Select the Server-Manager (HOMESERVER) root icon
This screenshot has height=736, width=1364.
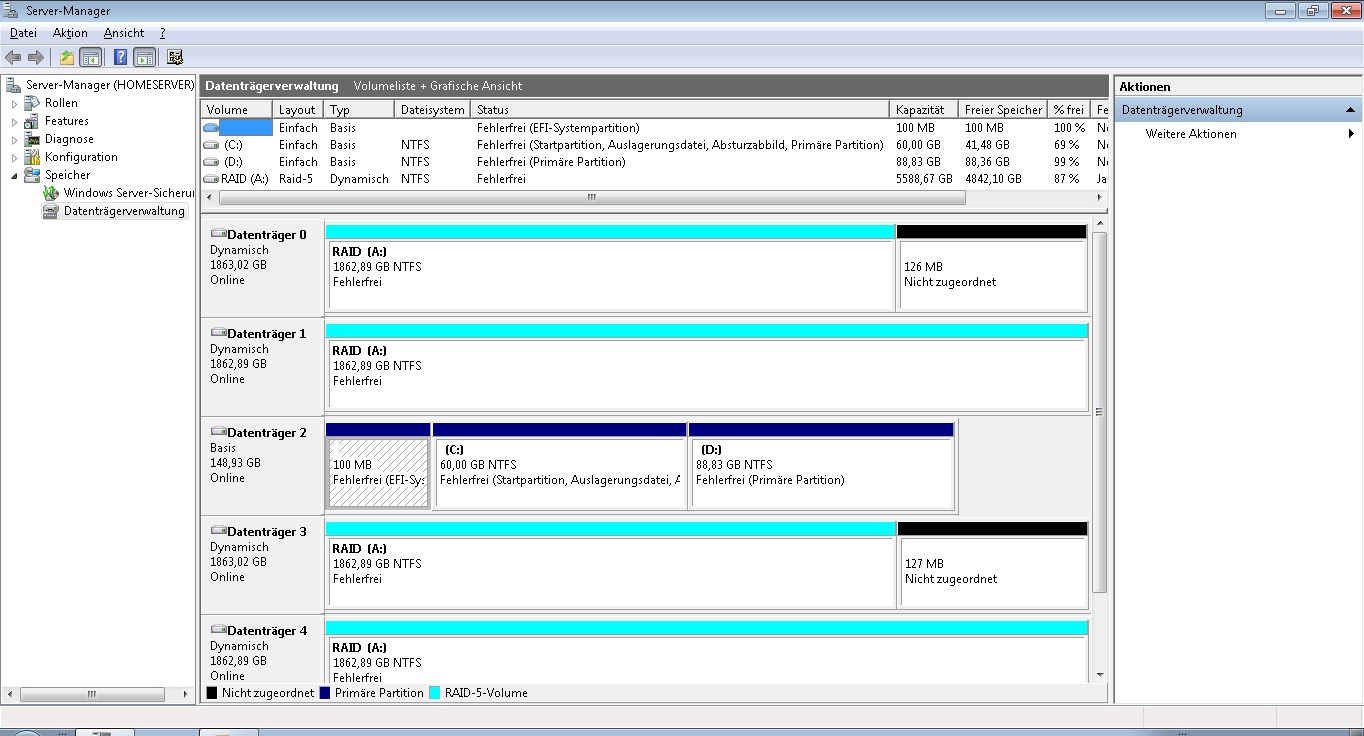[x=14, y=85]
